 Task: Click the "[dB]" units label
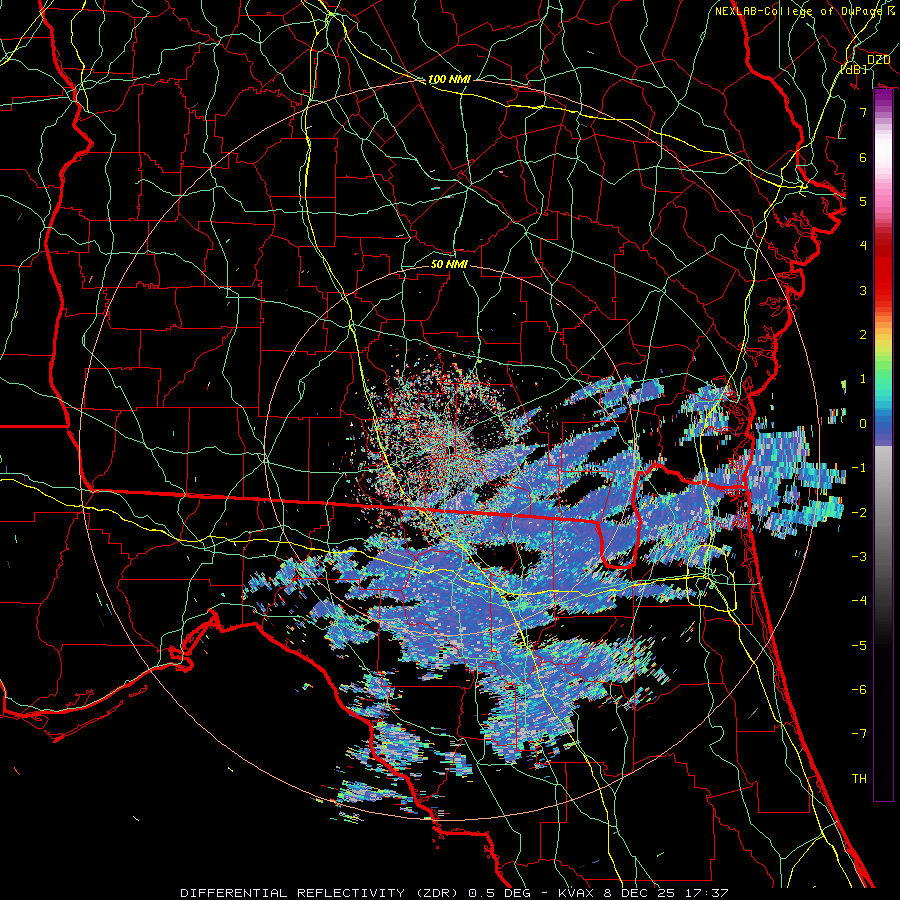click(x=854, y=69)
